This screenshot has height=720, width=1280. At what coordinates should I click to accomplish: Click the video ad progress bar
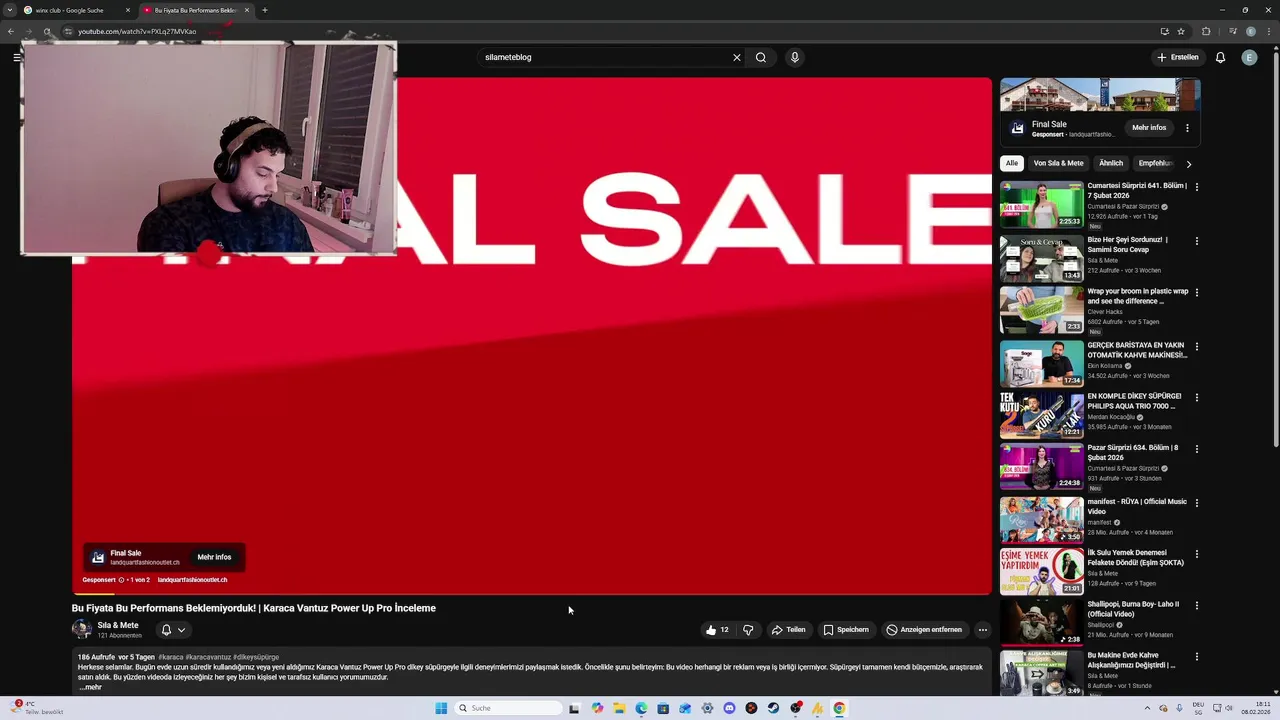(531, 594)
